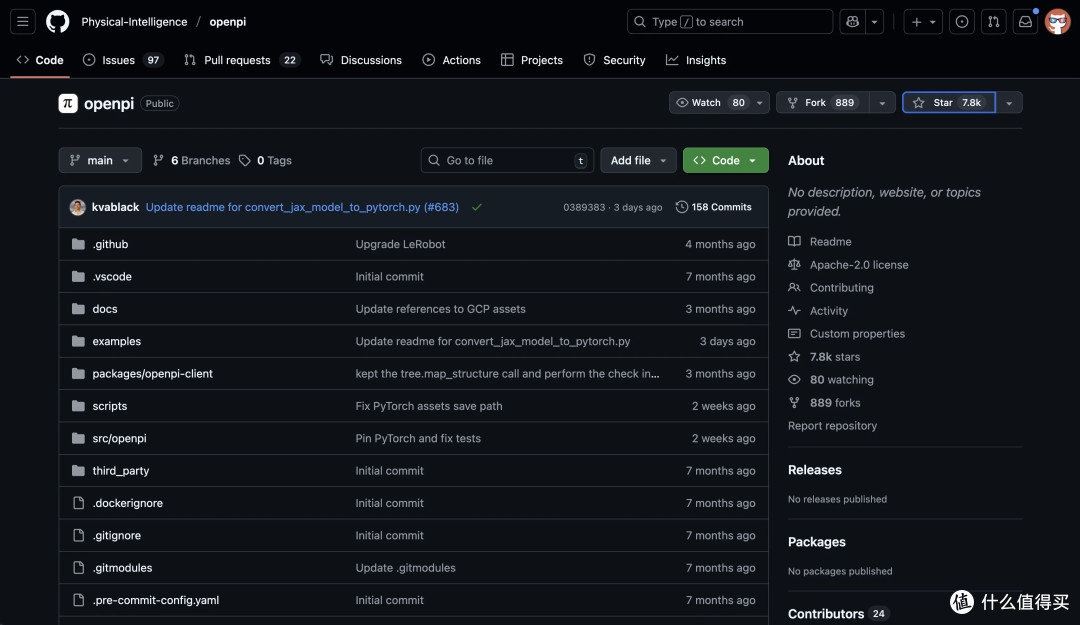1080x625 pixels.
Task: Click the Activity pulse icon in About
Action: coord(794,311)
